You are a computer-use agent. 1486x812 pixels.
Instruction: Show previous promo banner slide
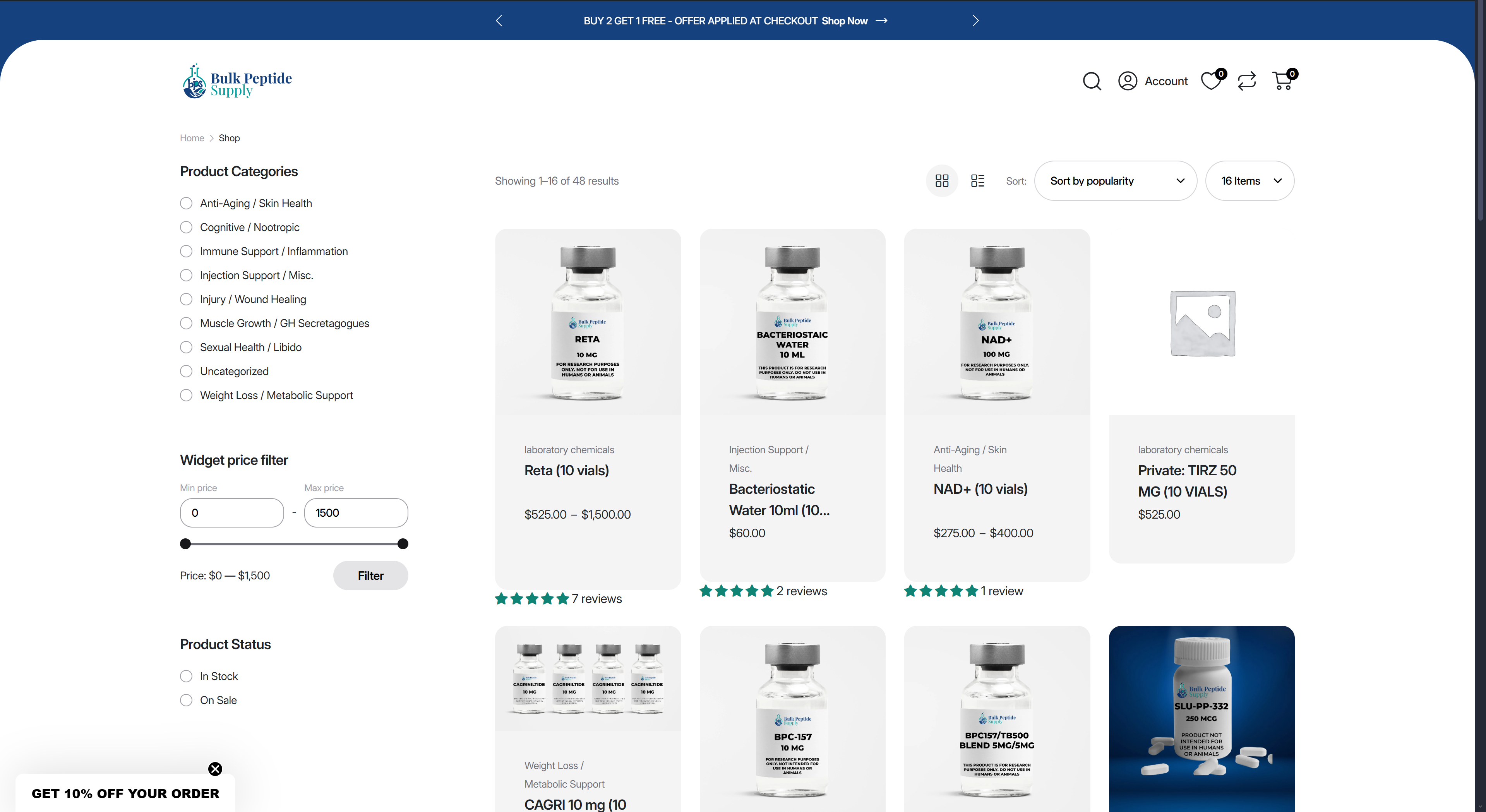[x=499, y=21]
